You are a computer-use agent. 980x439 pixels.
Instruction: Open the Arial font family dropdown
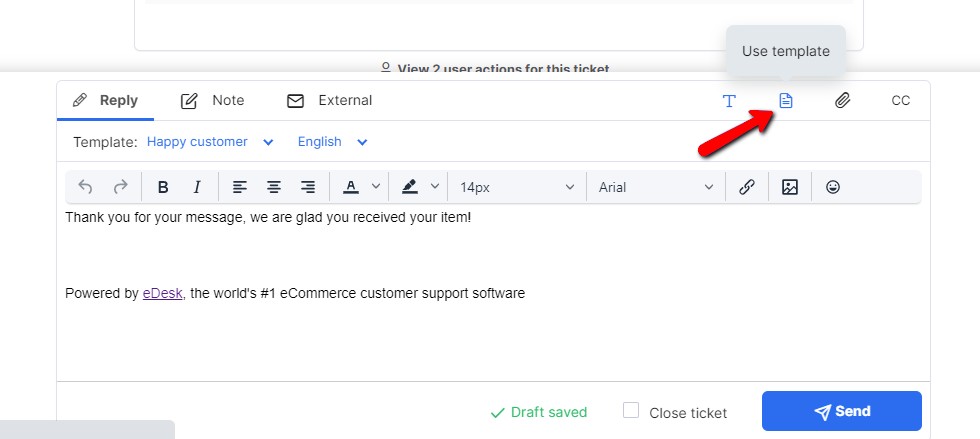pos(656,187)
